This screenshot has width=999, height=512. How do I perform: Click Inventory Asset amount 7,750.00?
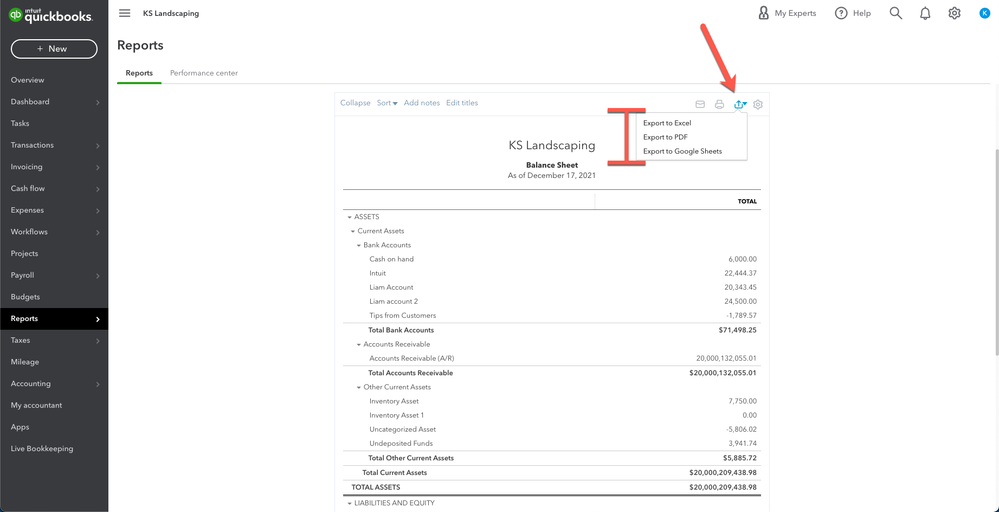[743, 401]
